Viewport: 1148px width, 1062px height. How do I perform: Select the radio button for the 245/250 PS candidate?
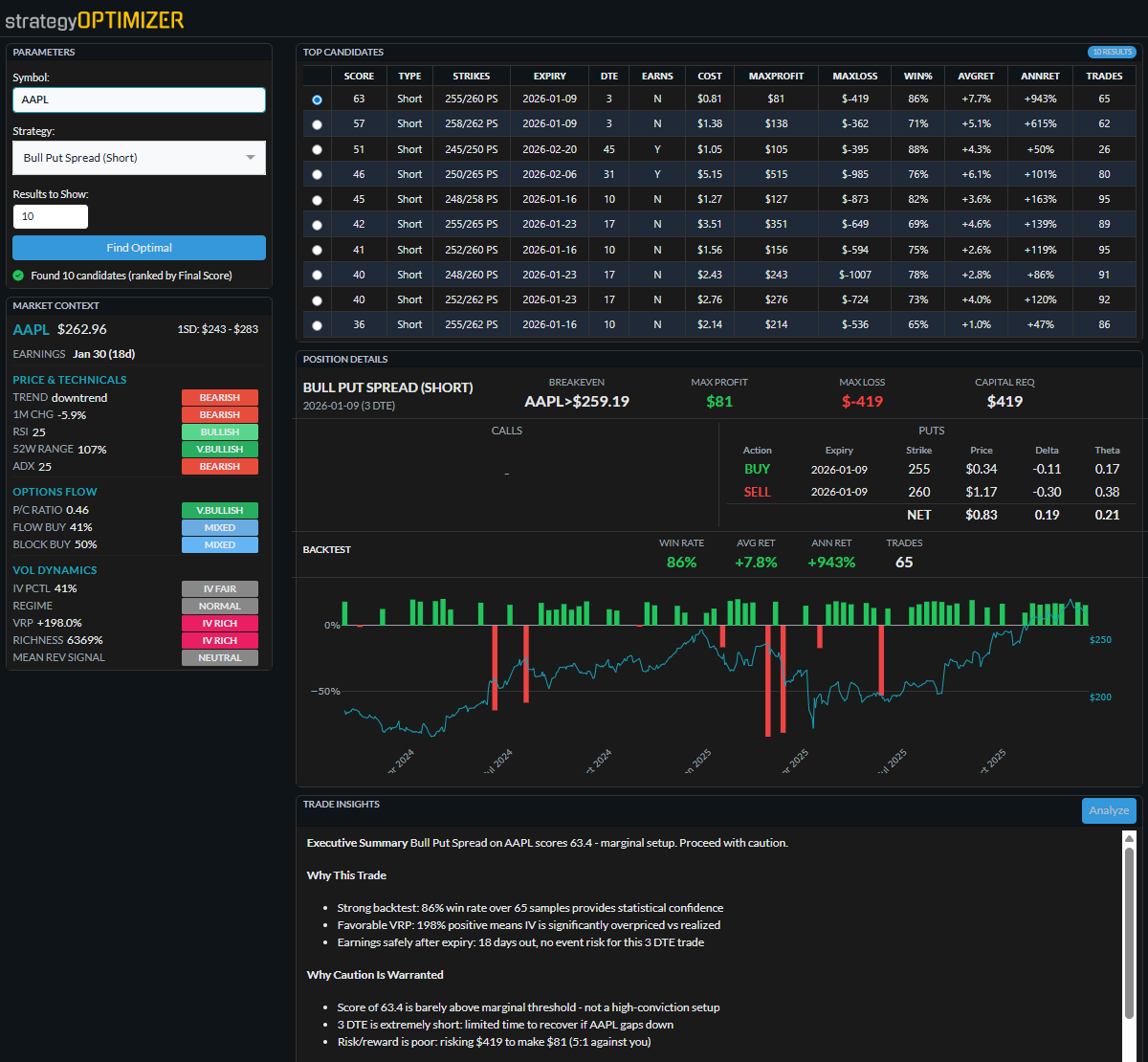[317, 149]
